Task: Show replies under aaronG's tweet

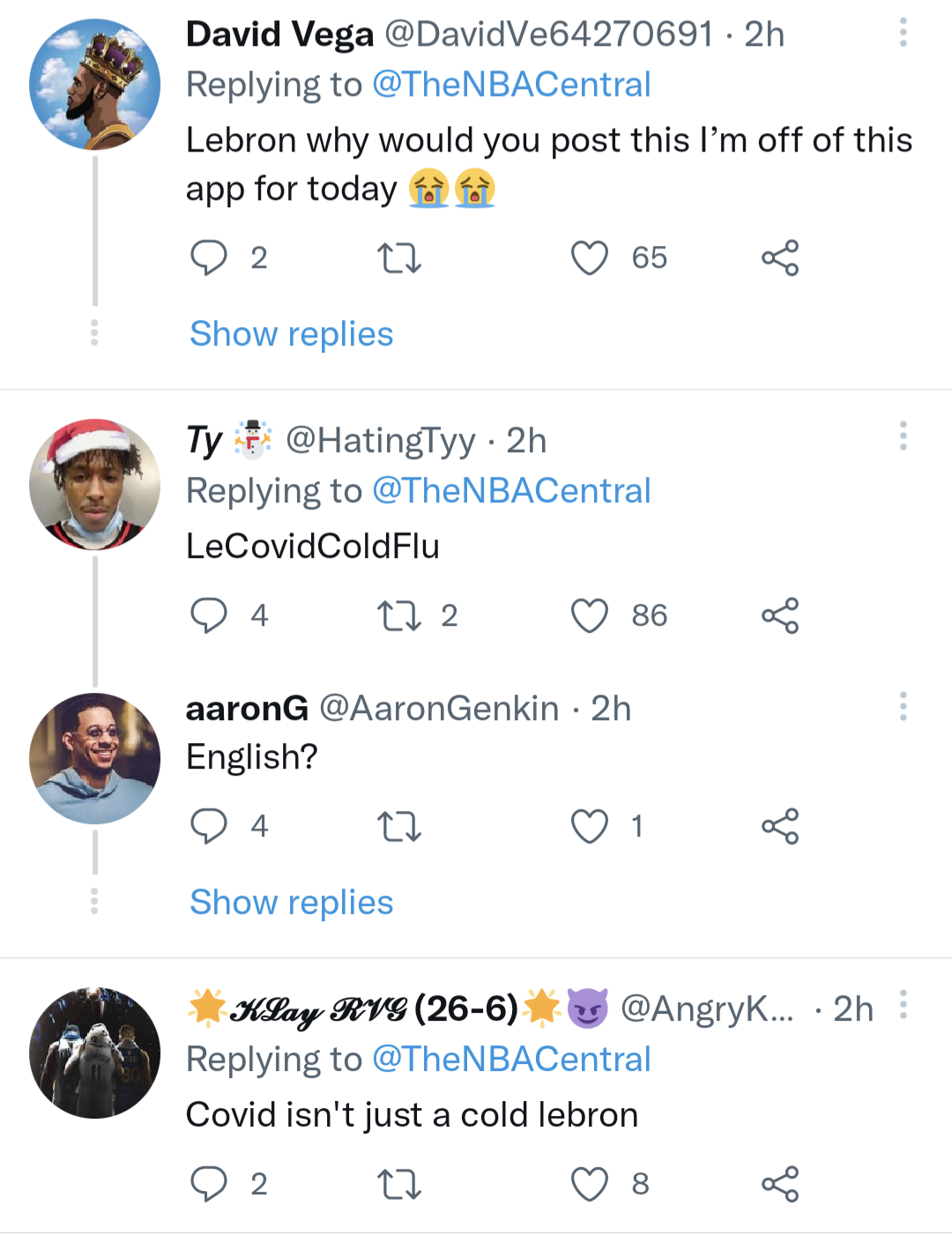Action: 292,903
